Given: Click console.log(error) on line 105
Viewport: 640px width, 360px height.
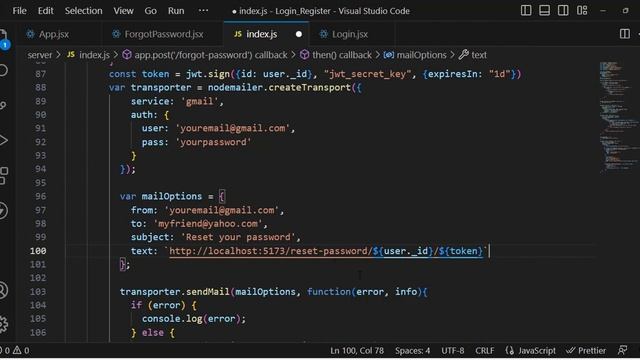Looking at the screenshot, I should [x=191, y=319].
